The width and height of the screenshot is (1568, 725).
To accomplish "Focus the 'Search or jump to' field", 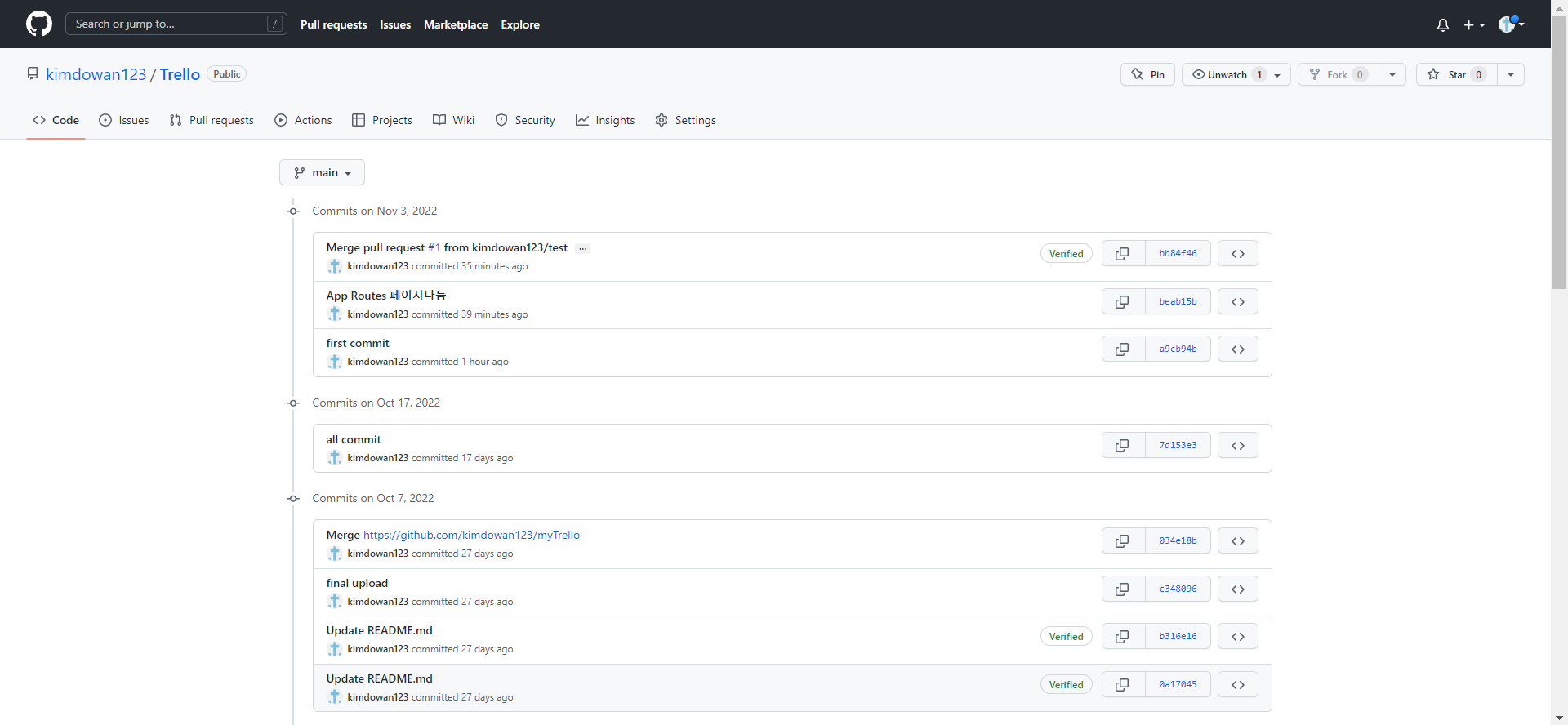I will (176, 24).
